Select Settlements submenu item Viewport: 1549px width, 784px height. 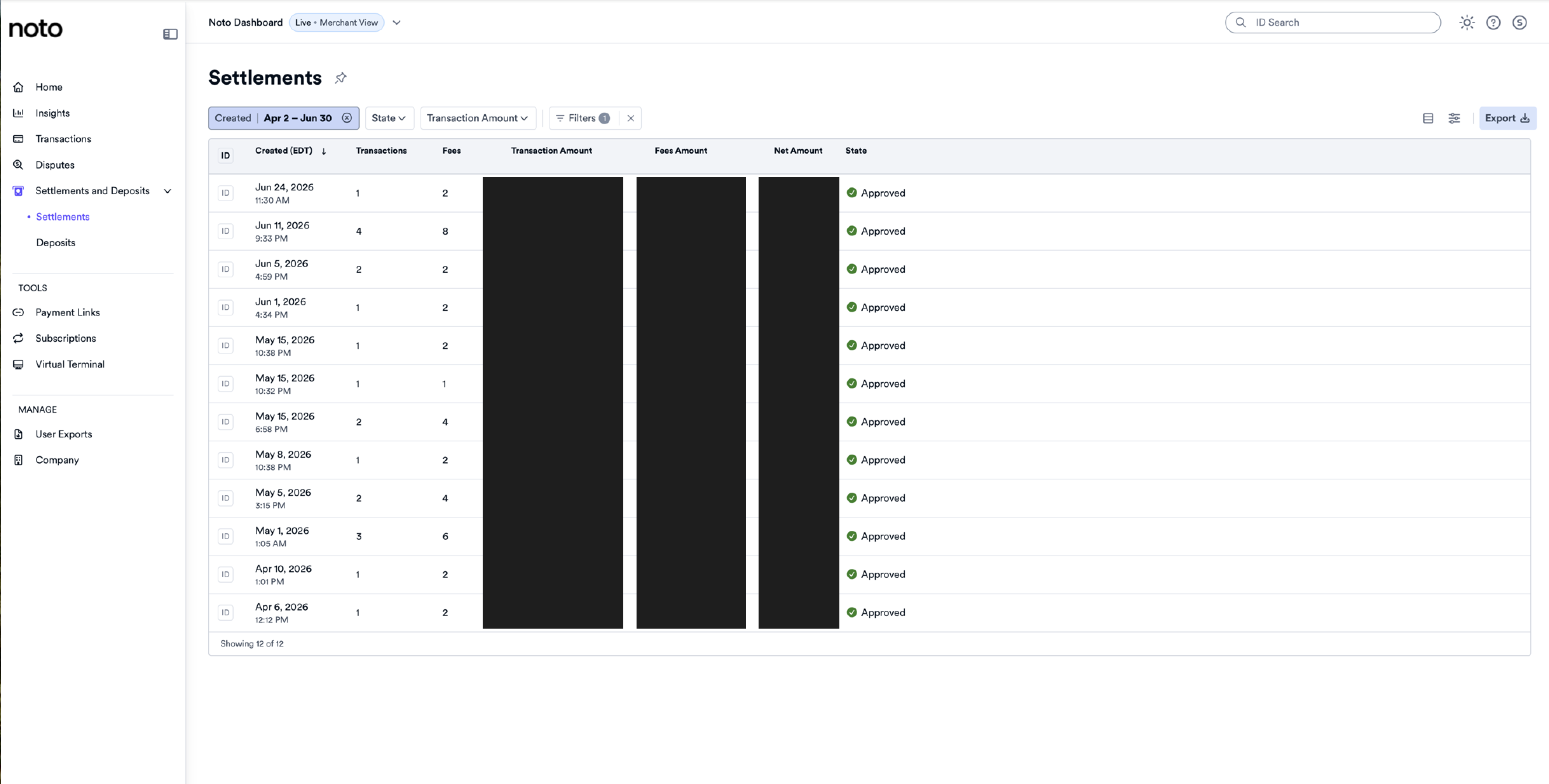(63, 216)
